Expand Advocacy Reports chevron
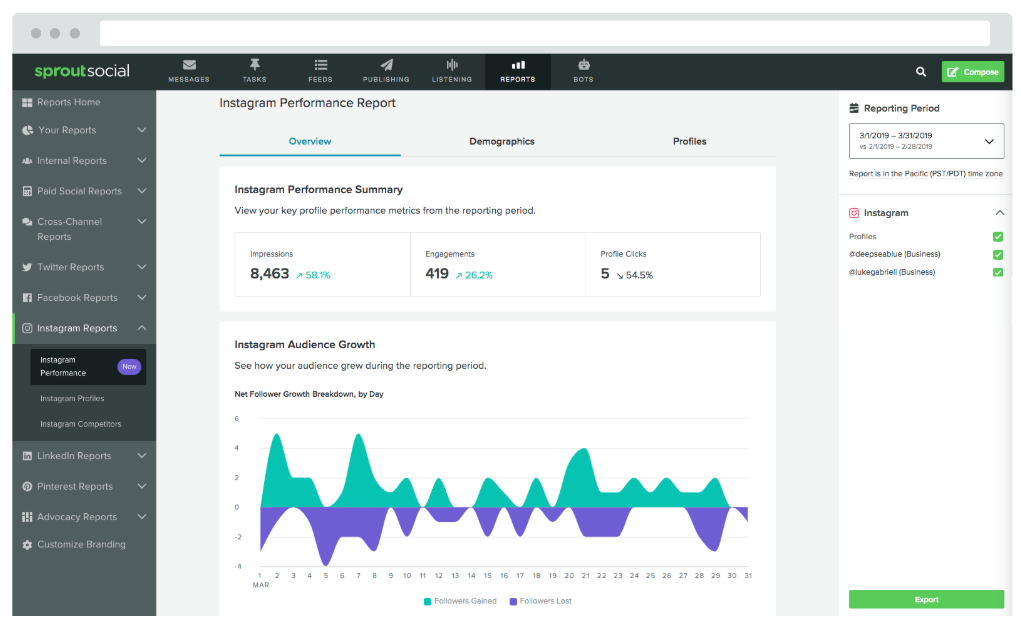Viewport: 1021px width, 624px height. pos(142,517)
